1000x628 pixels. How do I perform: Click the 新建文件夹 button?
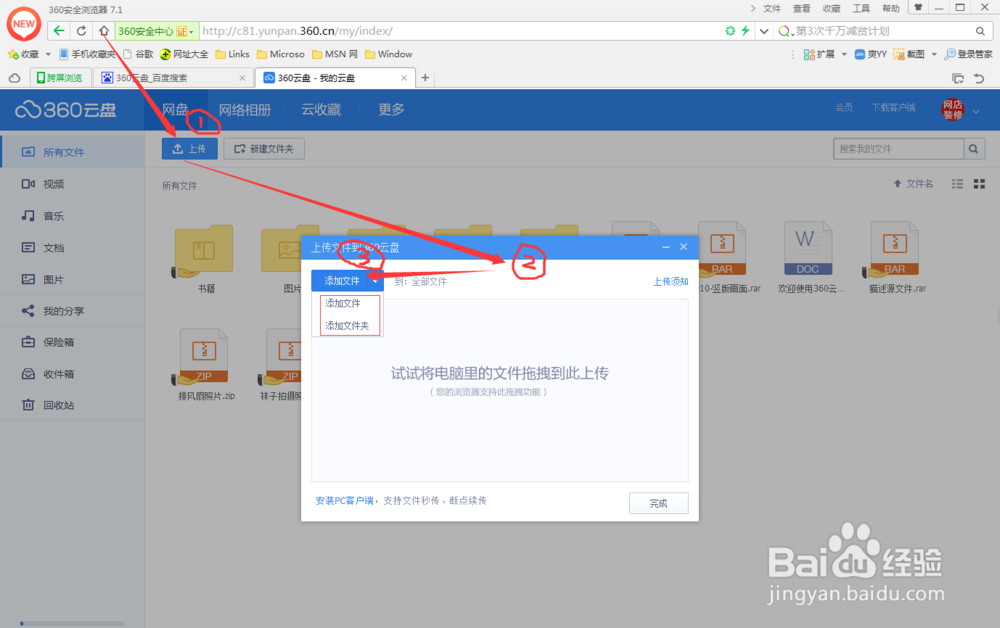click(264, 149)
